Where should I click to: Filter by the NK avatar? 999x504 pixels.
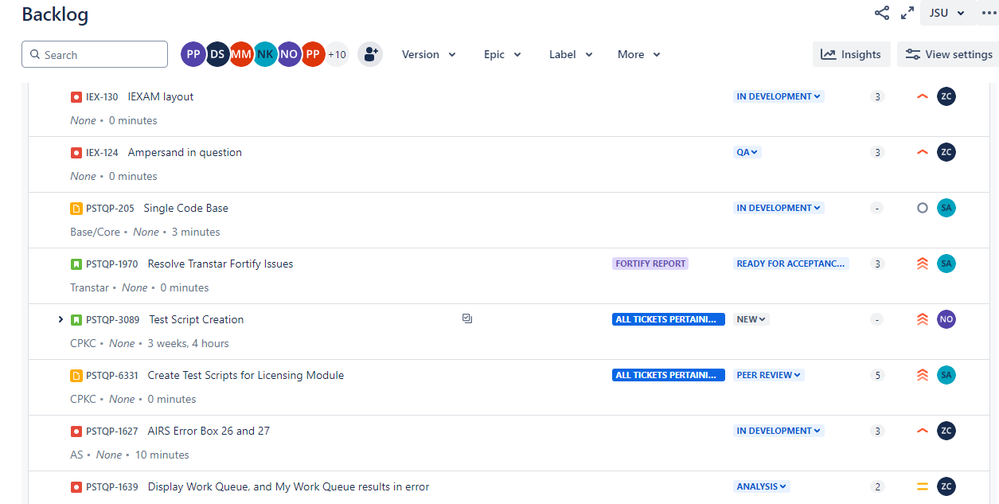click(265, 54)
